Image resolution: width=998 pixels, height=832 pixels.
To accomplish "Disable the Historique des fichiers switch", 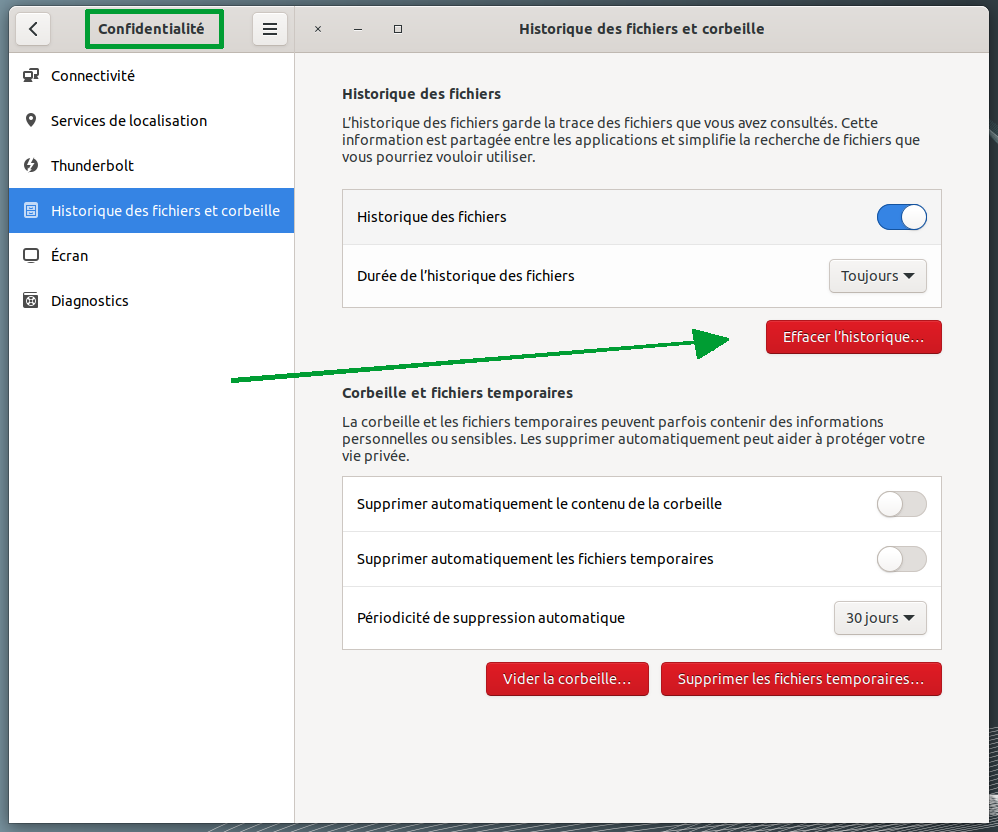I will (x=901, y=217).
